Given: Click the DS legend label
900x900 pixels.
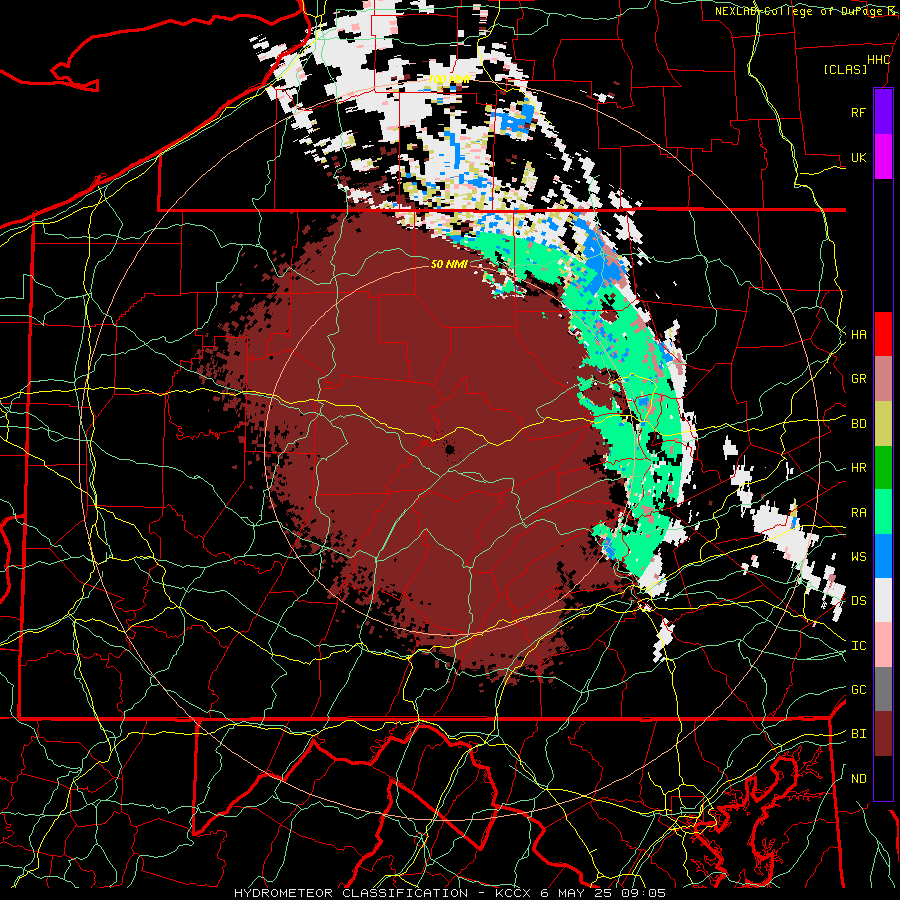Looking at the screenshot, I should pos(858,600).
